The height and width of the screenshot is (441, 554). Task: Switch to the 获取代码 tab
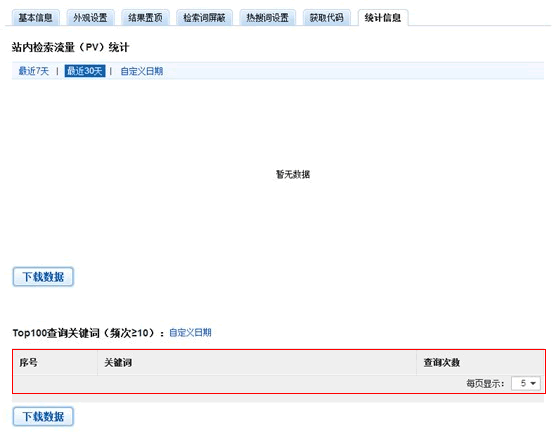click(327, 18)
